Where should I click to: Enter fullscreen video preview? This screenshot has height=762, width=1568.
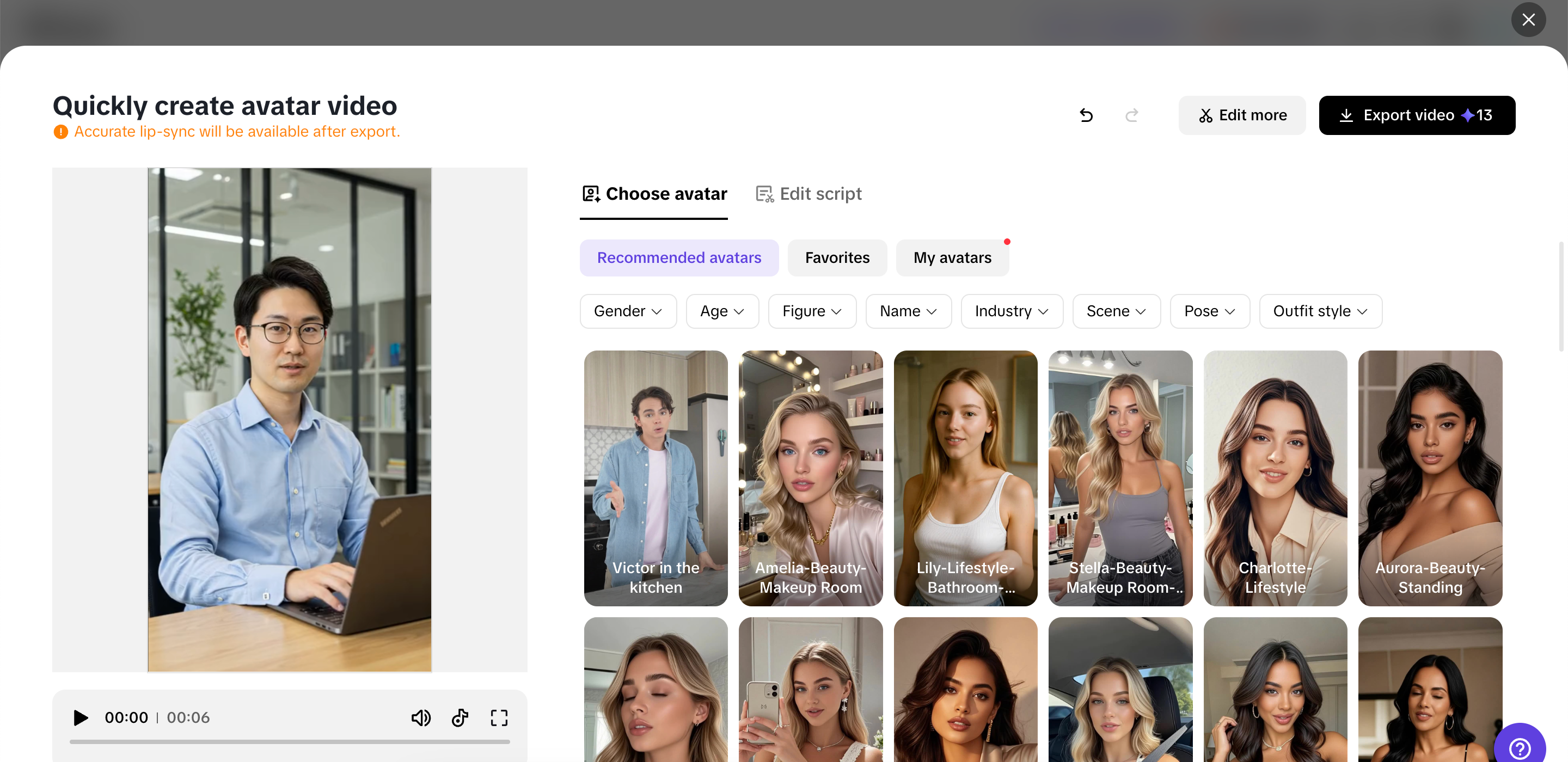click(499, 717)
